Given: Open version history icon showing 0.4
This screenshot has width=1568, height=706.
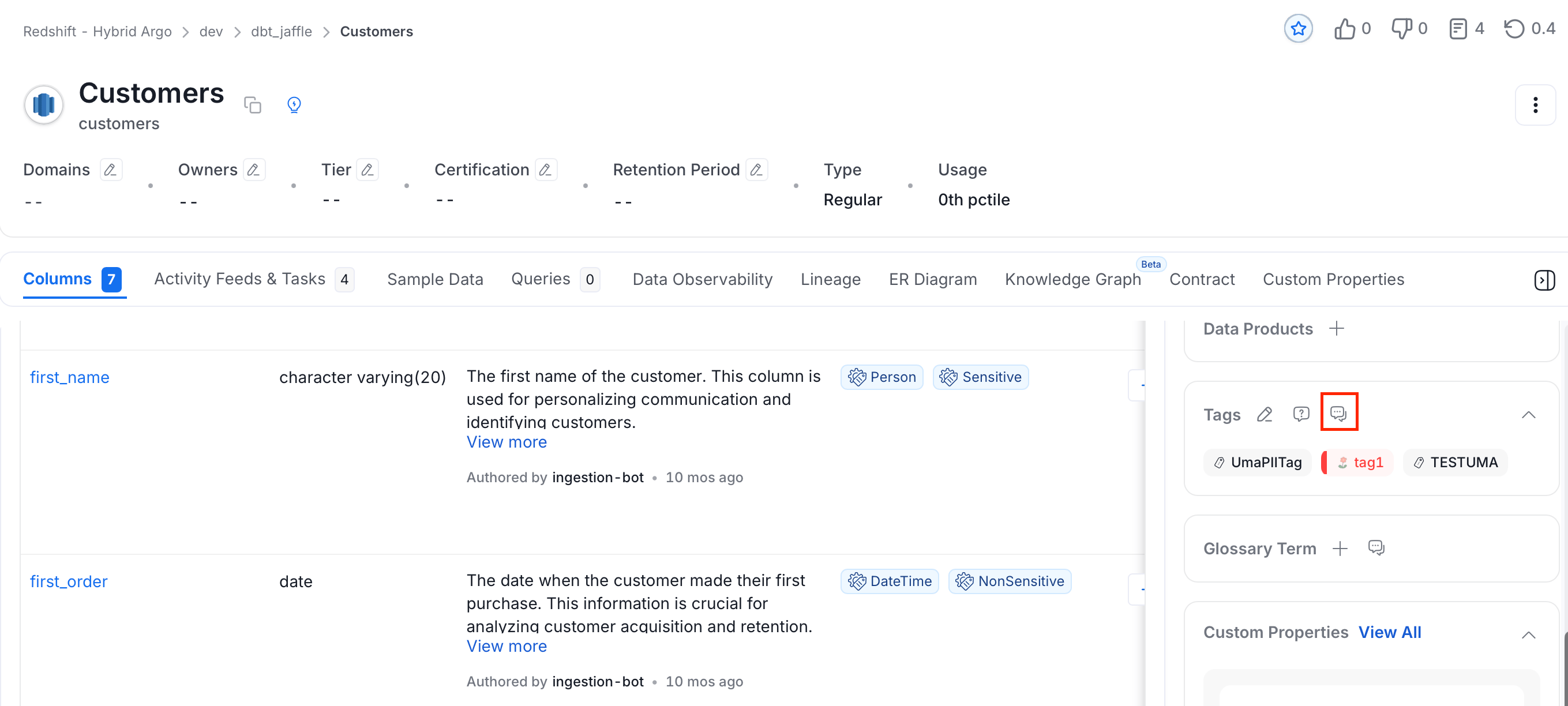Looking at the screenshot, I should [1514, 29].
